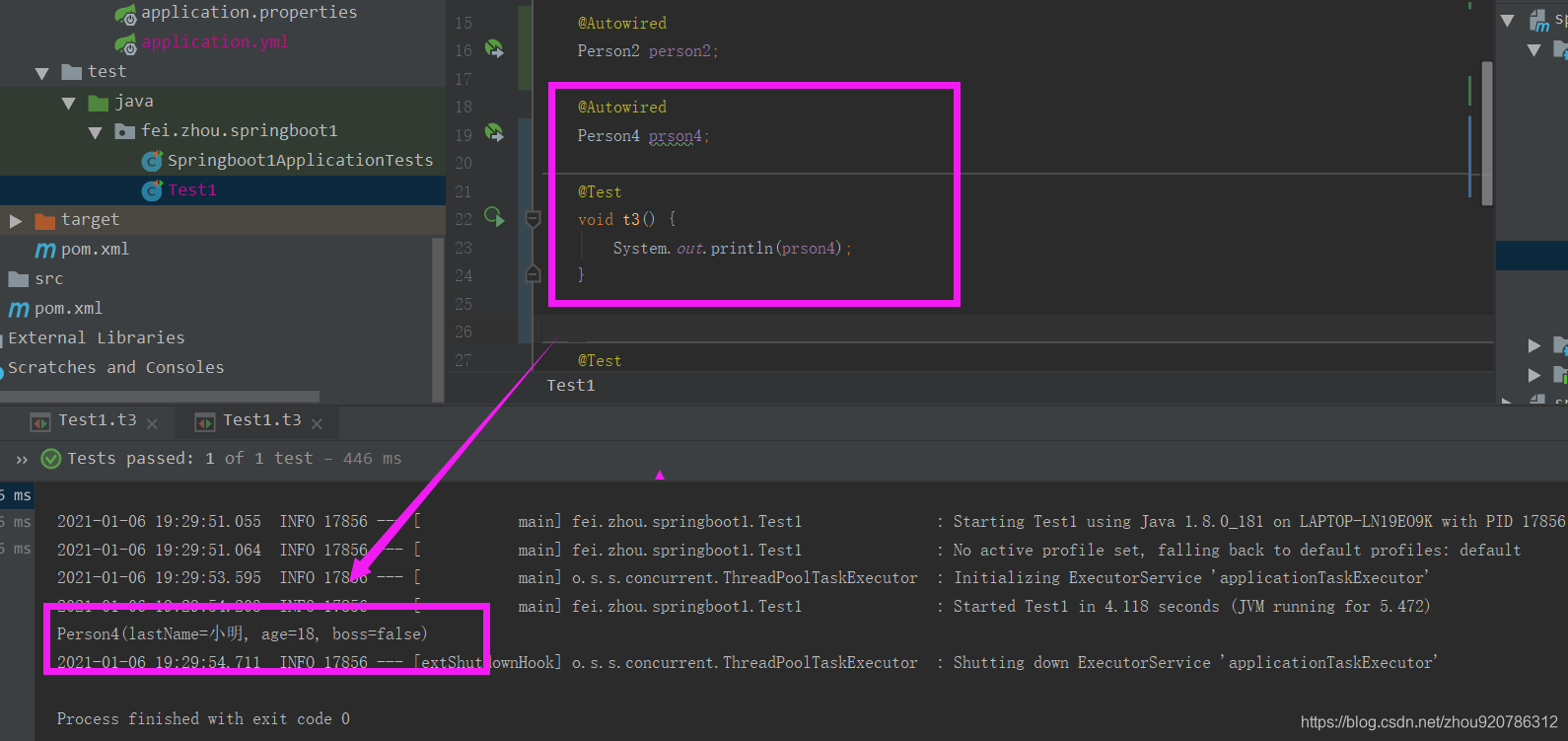This screenshot has height=741, width=1568.
Task: Click the java test-root folder icon
Action: click(98, 102)
